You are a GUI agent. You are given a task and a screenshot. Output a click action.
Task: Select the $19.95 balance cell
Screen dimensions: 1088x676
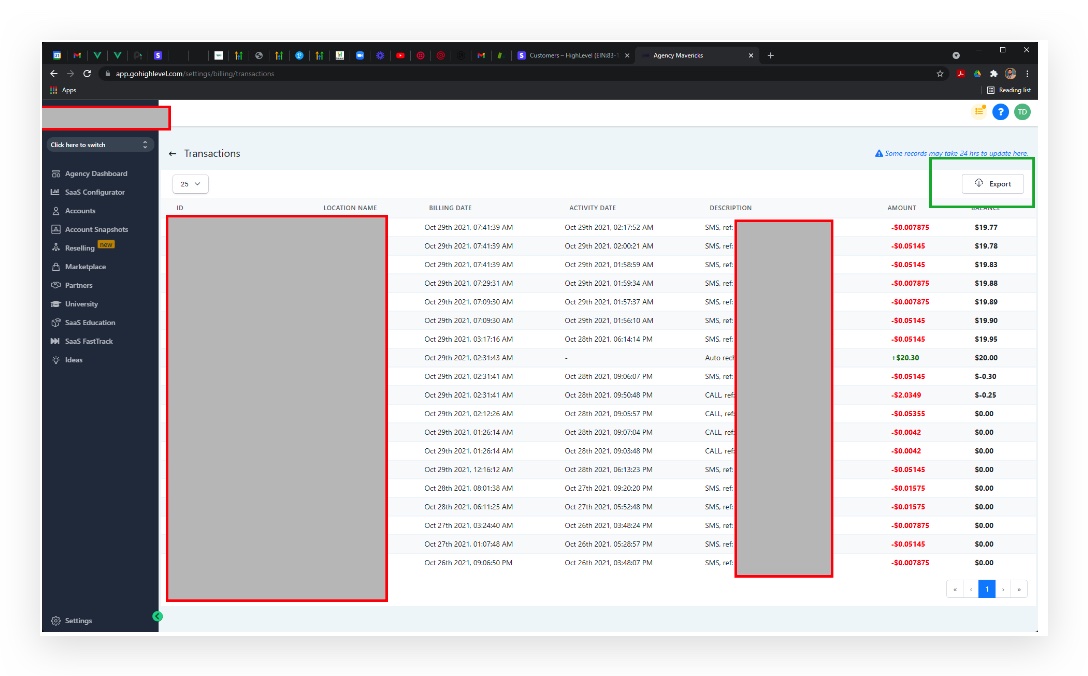point(985,339)
